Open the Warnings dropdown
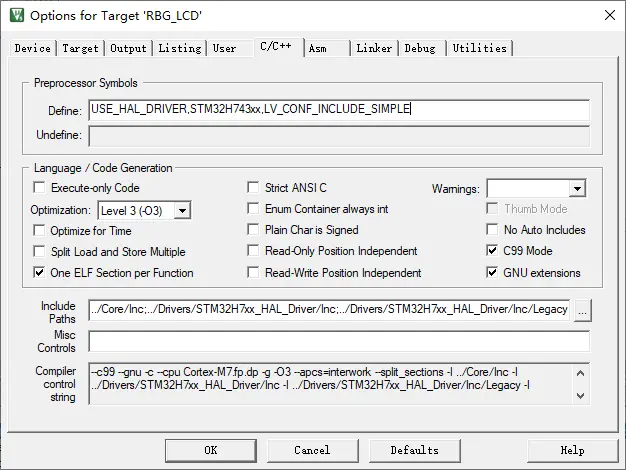626x470 pixels. (x=577, y=188)
